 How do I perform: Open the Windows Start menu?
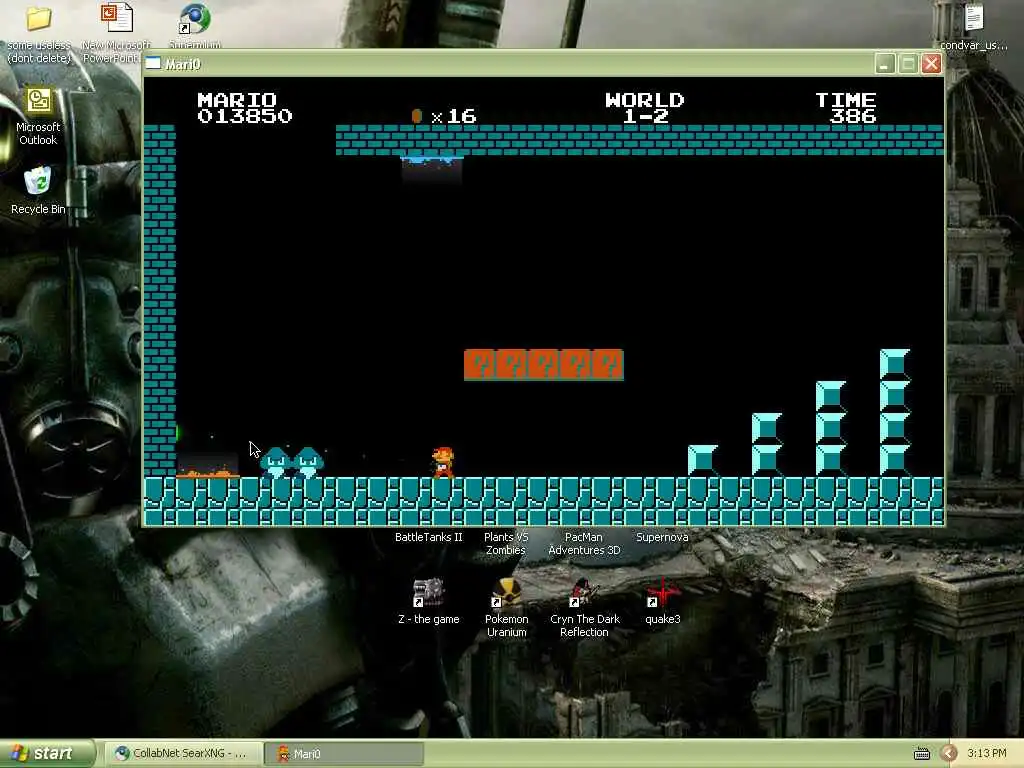(46, 754)
